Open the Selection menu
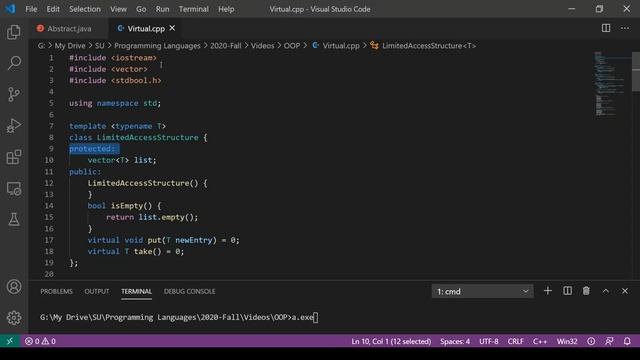The width and height of the screenshot is (640, 360). [84, 9]
